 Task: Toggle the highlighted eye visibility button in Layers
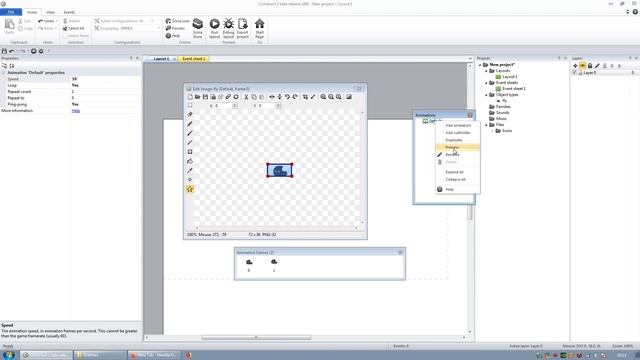(582, 66)
